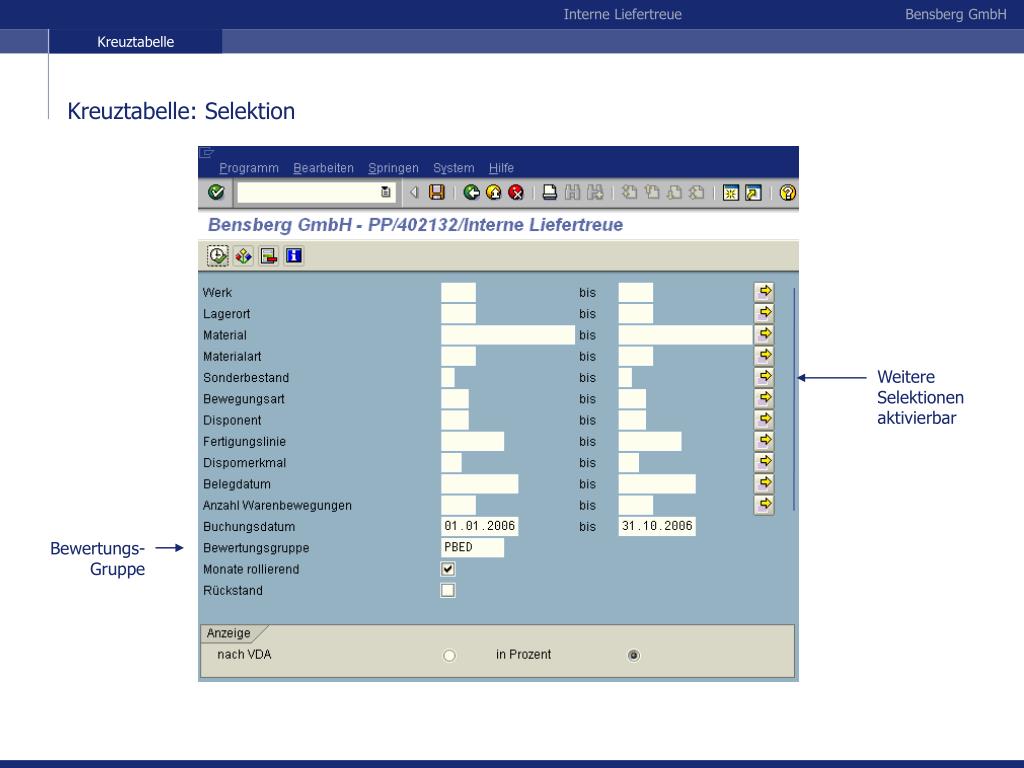Open multiple selection for Belegdatum
This screenshot has width=1024, height=768.
[x=764, y=483]
